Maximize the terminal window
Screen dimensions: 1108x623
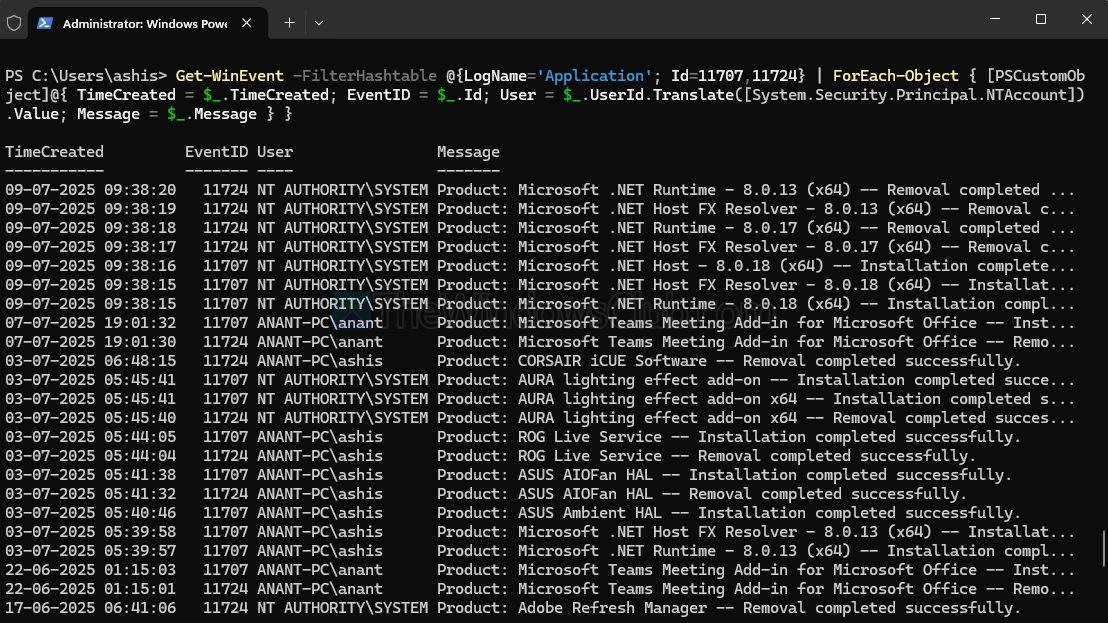(1040, 19)
